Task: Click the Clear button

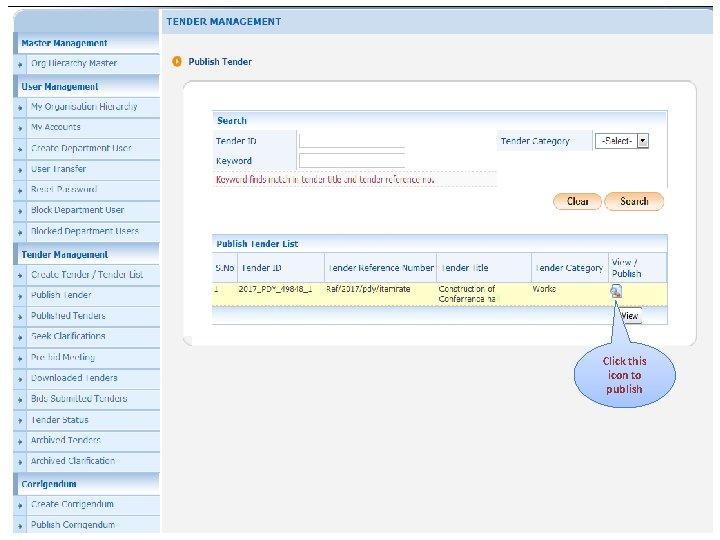Action: pos(577,202)
